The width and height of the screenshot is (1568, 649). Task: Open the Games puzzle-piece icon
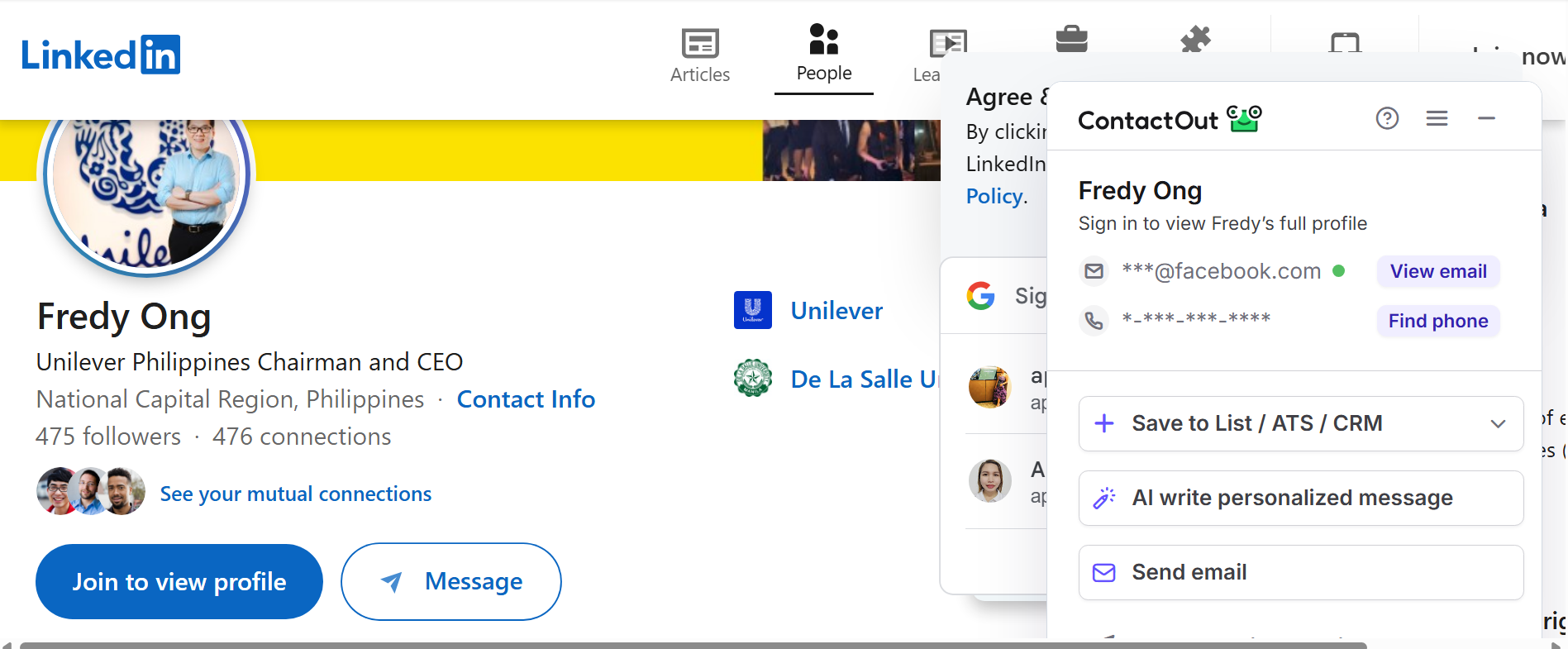1195,39
